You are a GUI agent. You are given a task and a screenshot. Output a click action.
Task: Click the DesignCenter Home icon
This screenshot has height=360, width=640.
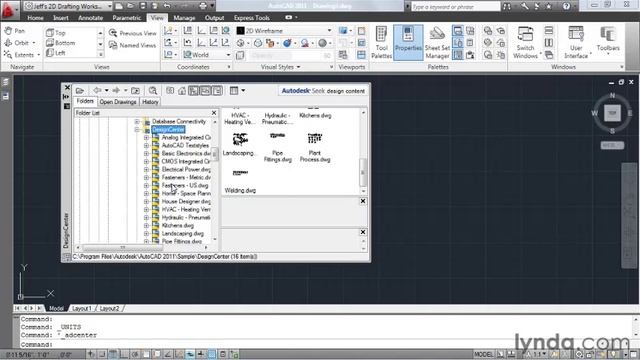[x=182, y=91]
